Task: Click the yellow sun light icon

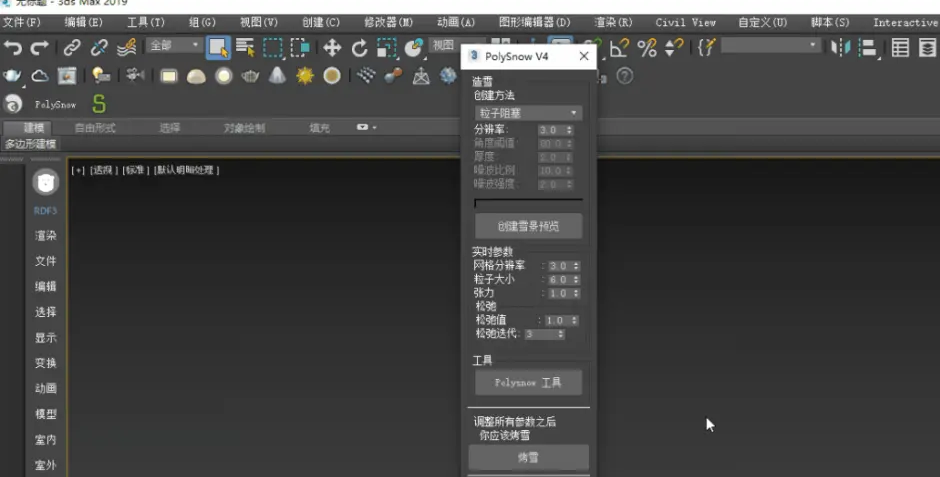Action: click(x=305, y=76)
